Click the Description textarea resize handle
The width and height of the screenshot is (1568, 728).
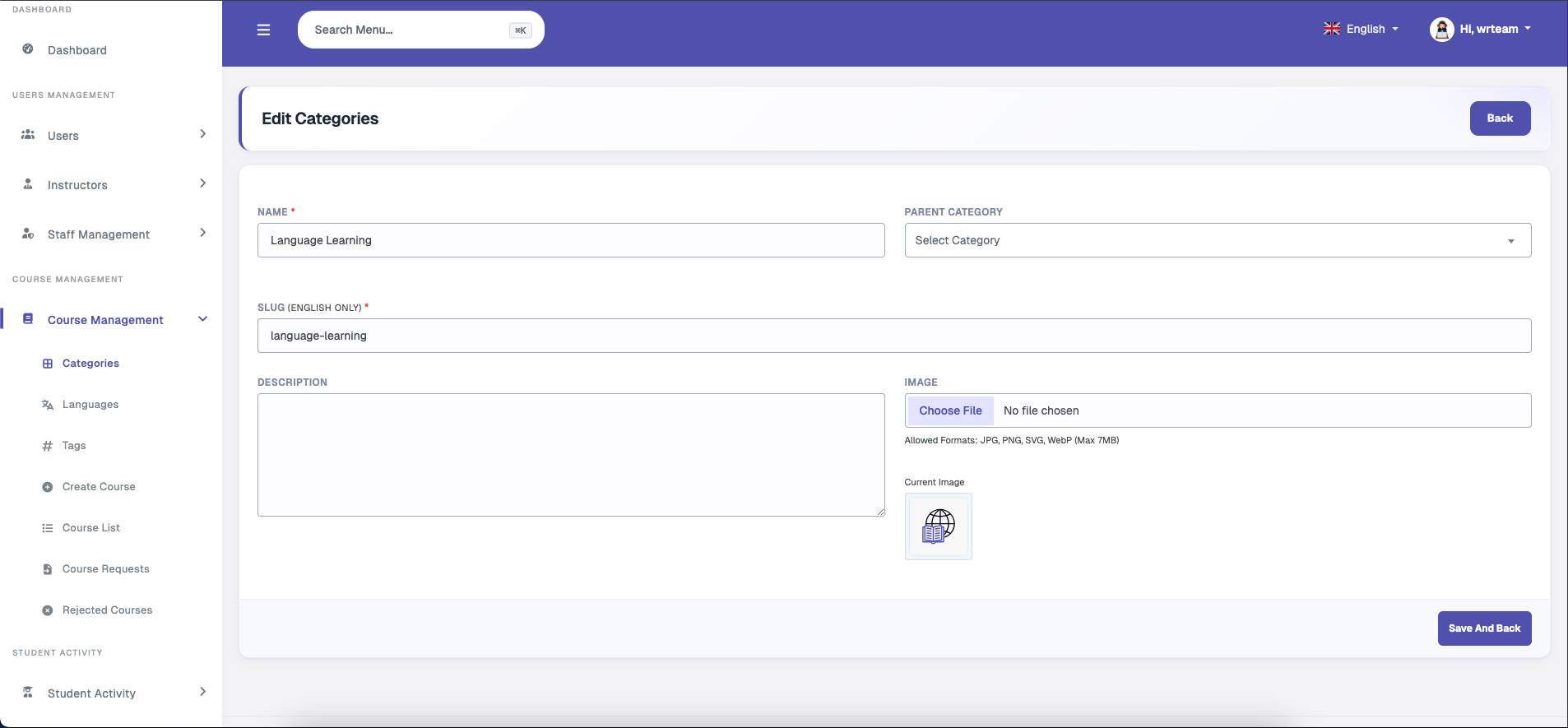[880, 512]
